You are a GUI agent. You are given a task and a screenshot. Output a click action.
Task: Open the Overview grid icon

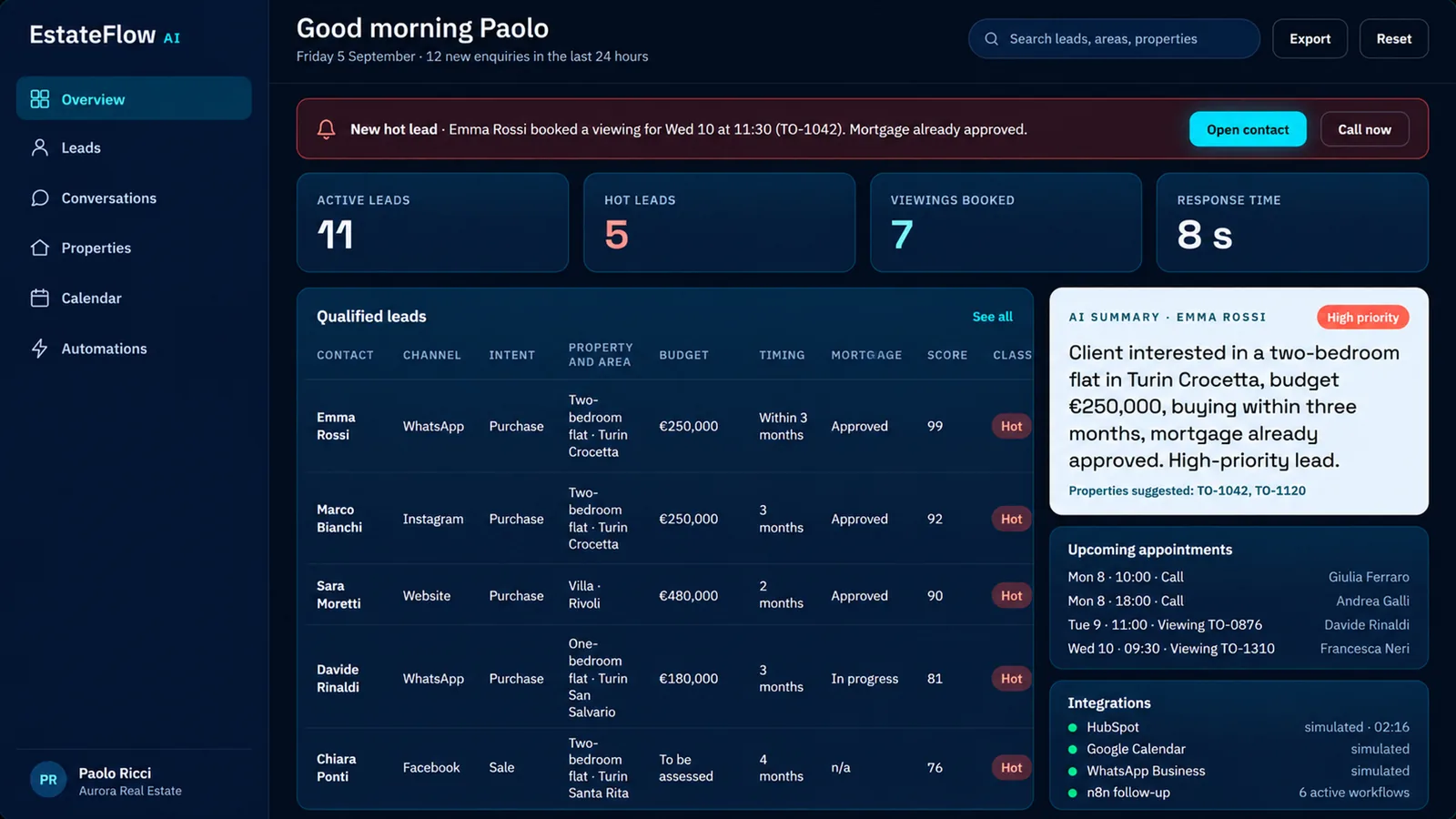[x=39, y=99]
